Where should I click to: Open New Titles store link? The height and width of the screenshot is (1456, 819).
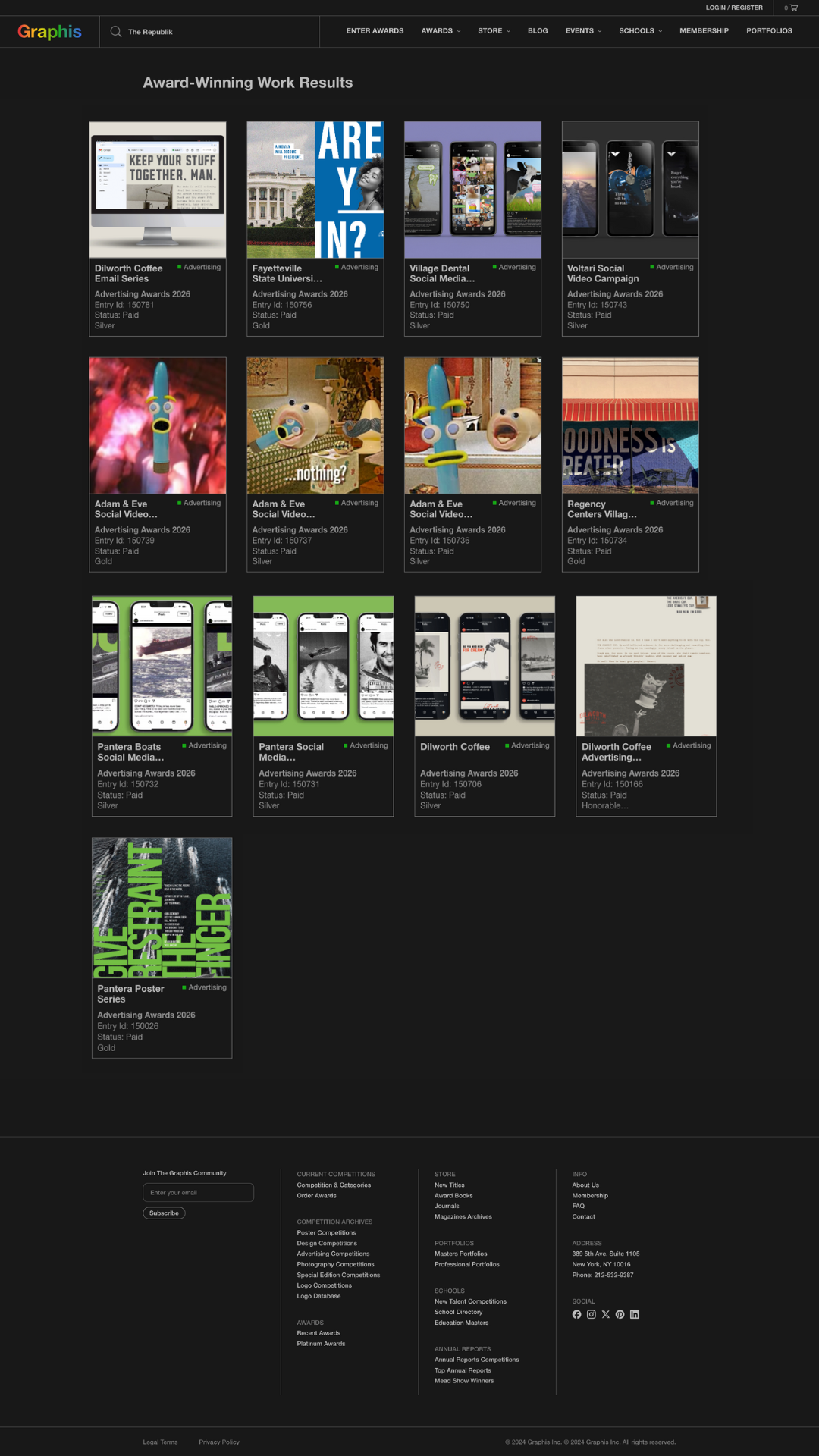click(x=450, y=1185)
